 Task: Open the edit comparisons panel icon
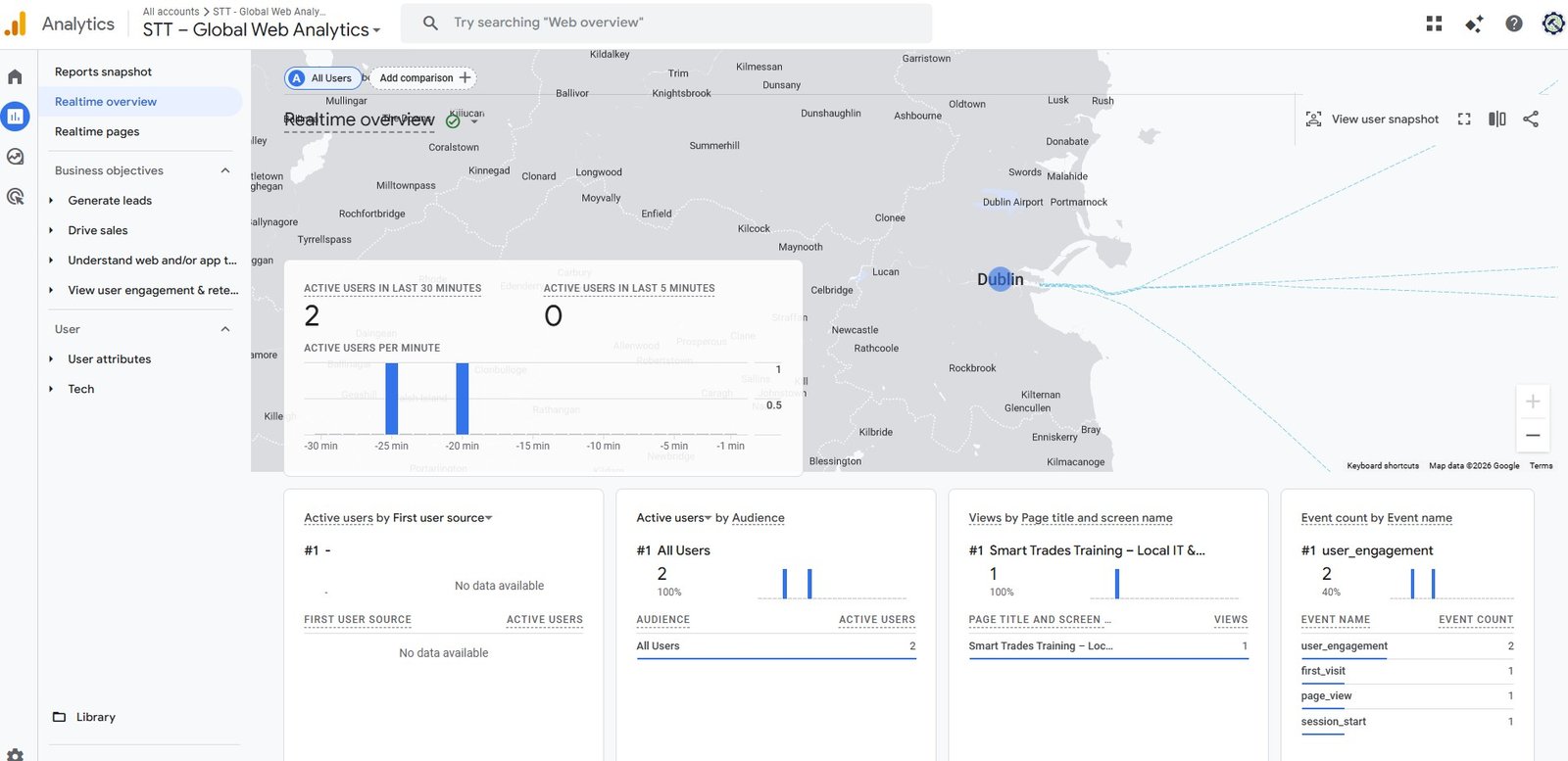pos(1497,119)
